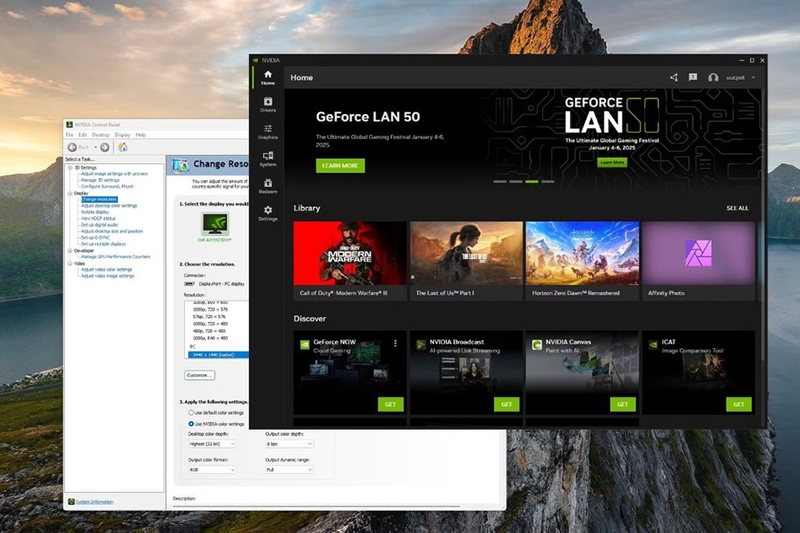Select the 3440 x 1440 native resolution
The image size is (800, 533).
pyautogui.click(x=218, y=354)
